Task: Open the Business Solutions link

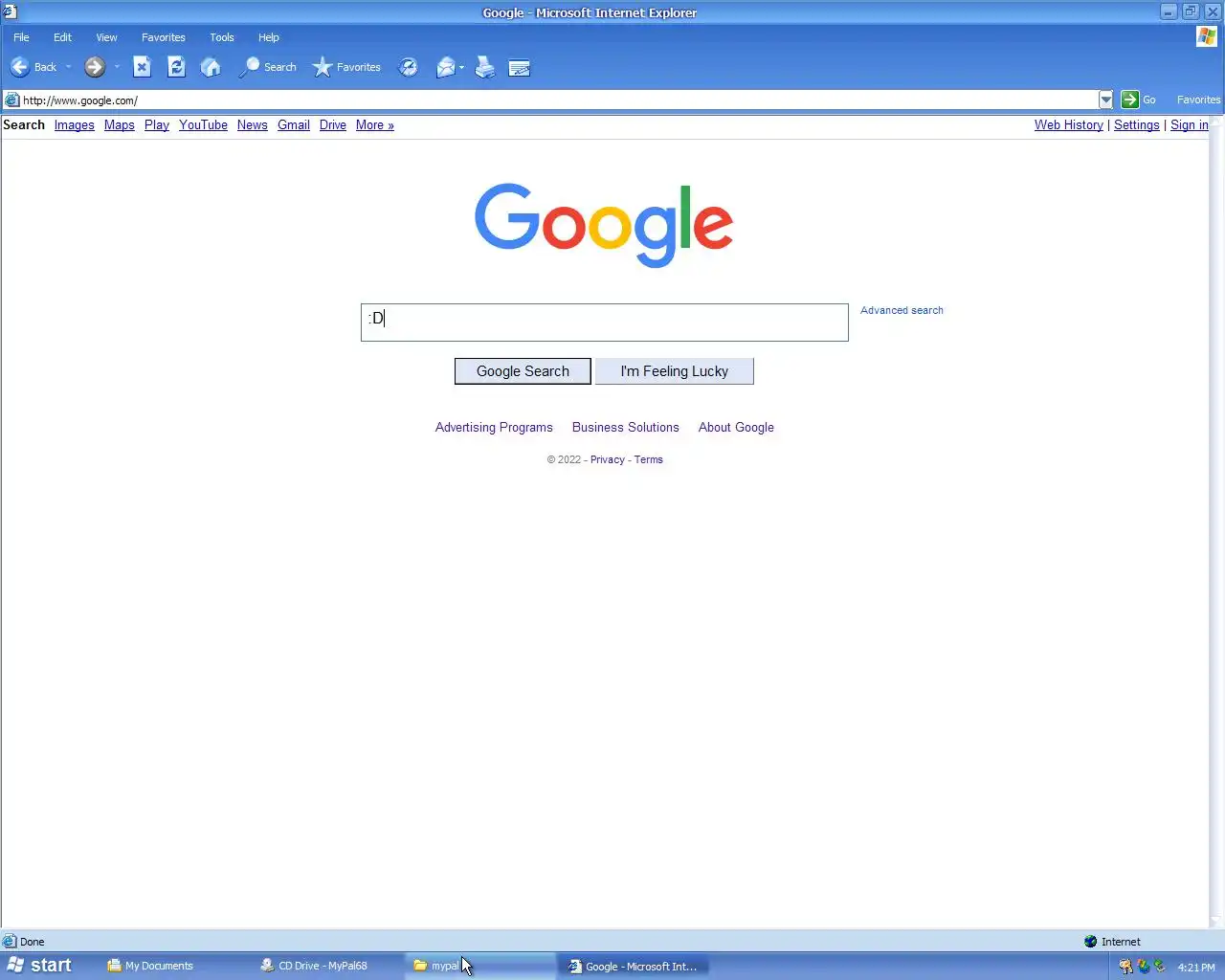Action: [x=626, y=428]
